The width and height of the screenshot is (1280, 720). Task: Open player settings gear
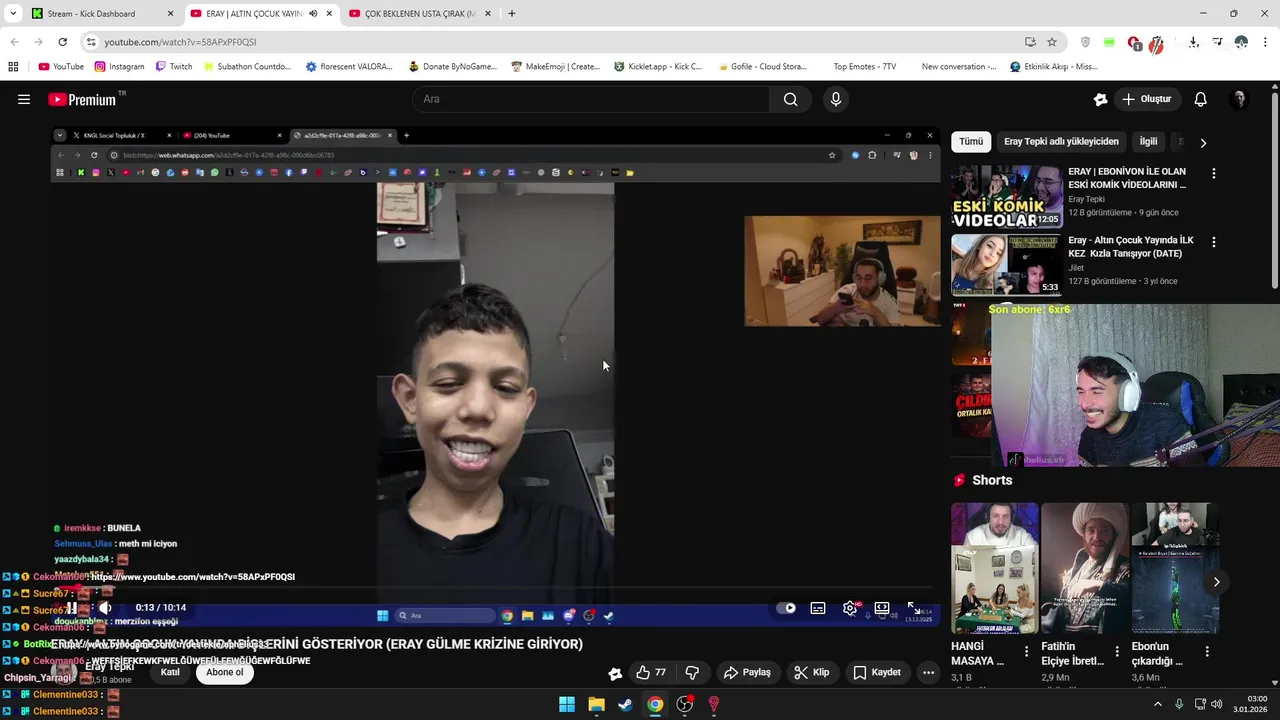tap(850, 608)
